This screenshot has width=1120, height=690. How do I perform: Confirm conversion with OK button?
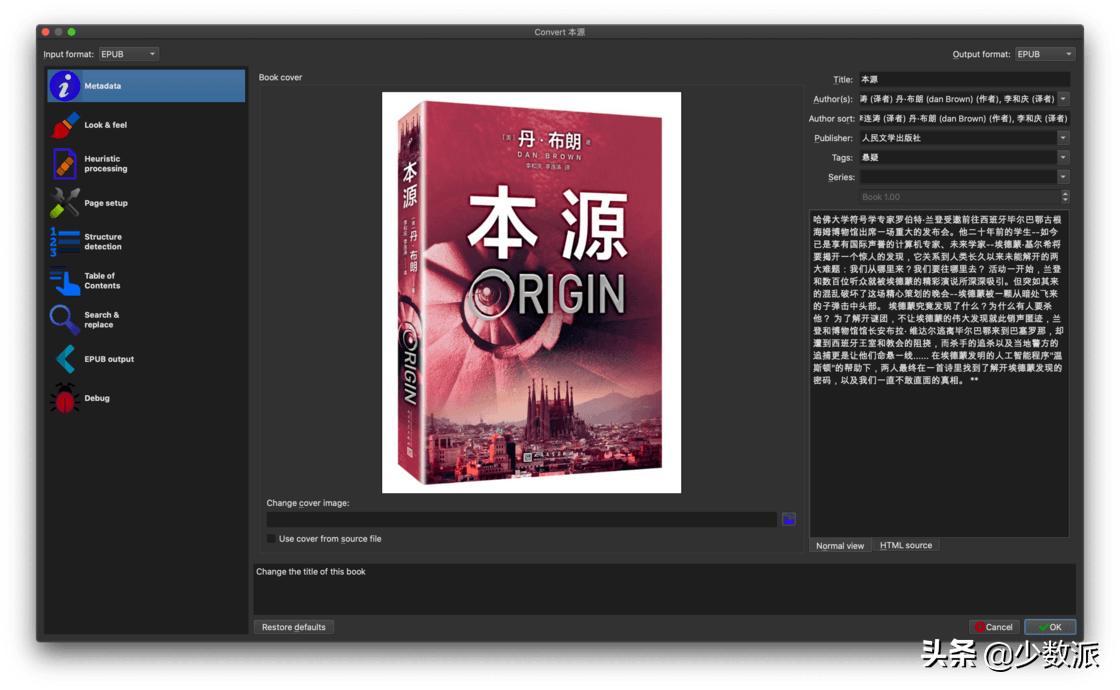1050,627
